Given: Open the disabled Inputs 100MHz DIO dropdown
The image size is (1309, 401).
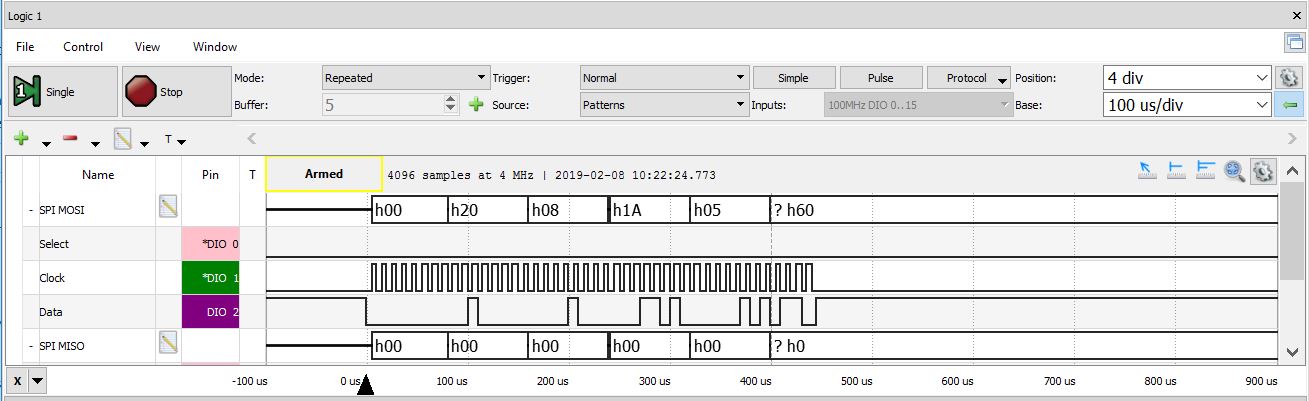Looking at the screenshot, I should click(918, 104).
